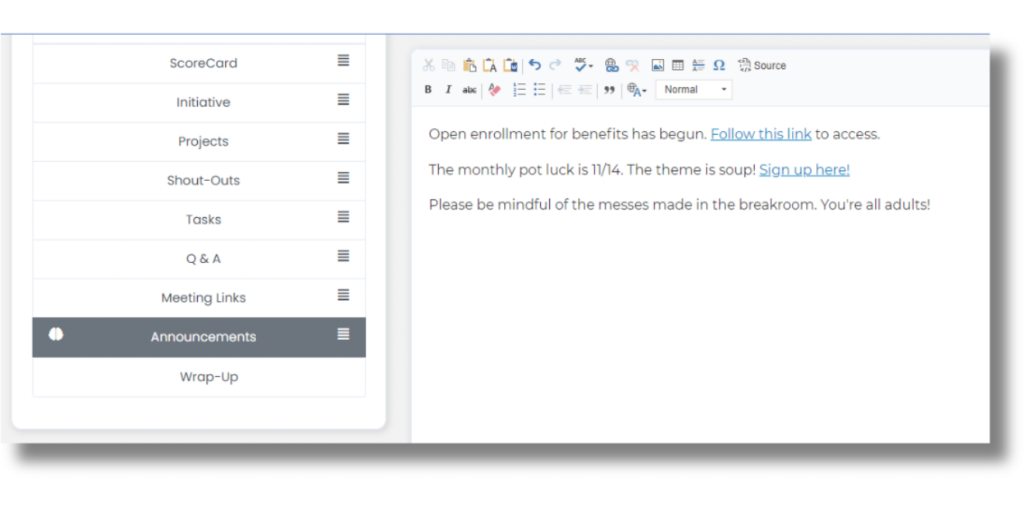Screen dimensions: 1024x512
Task: Apply Italic formatting
Action: click(x=448, y=90)
